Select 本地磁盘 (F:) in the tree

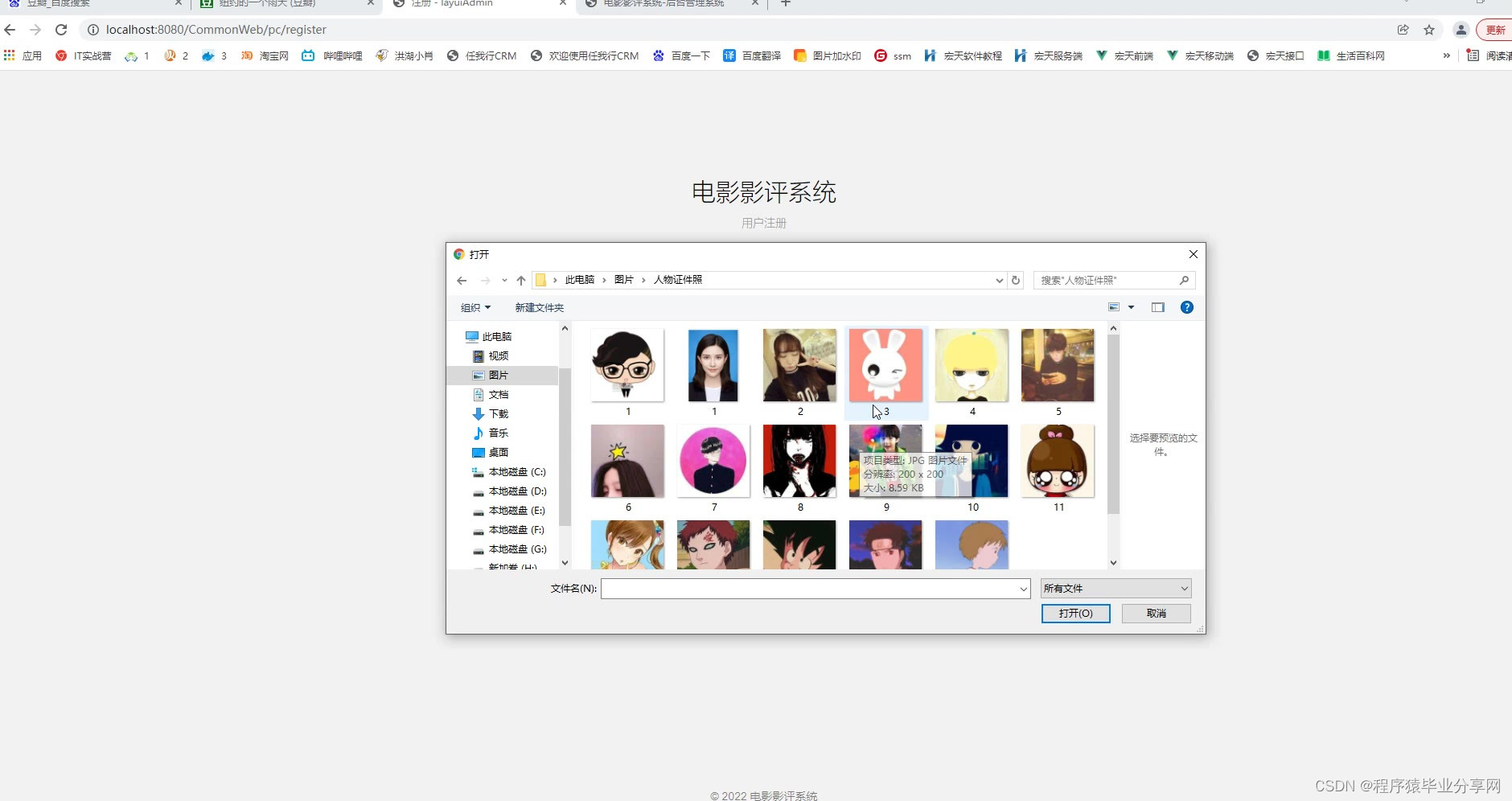pos(509,530)
